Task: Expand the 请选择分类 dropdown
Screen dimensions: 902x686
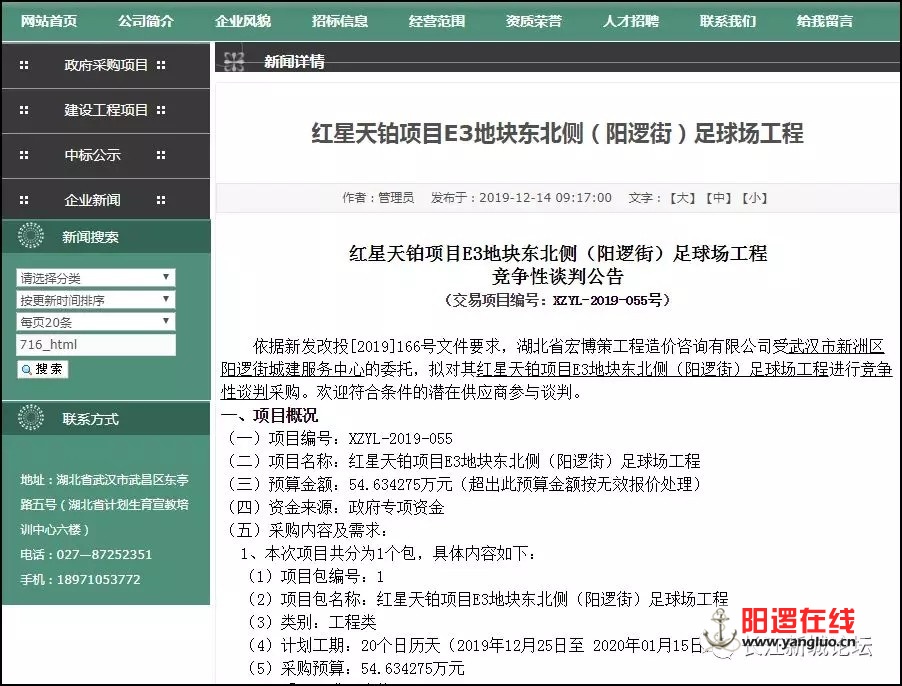Action: [x=95, y=278]
